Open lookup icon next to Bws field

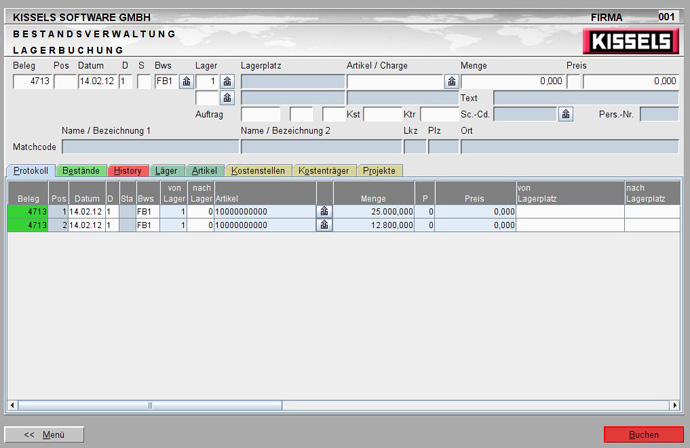(187, 81)
